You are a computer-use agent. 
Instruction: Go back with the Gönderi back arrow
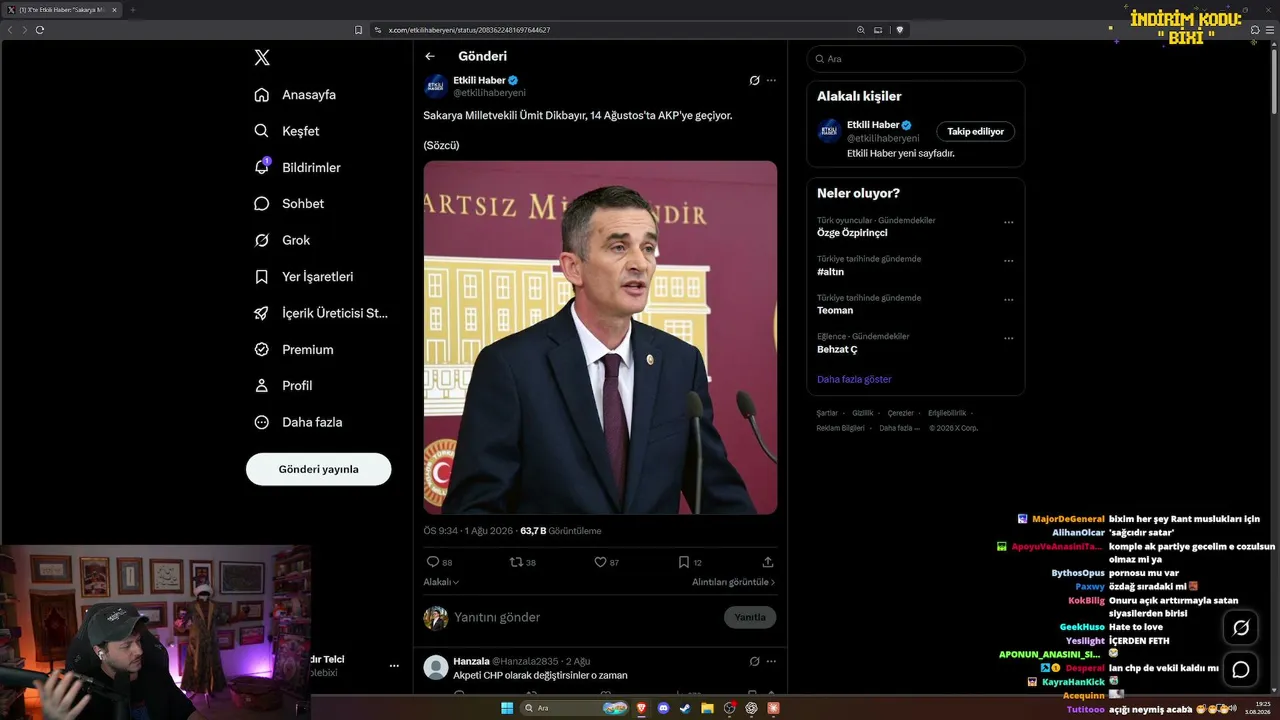(430, 57)
